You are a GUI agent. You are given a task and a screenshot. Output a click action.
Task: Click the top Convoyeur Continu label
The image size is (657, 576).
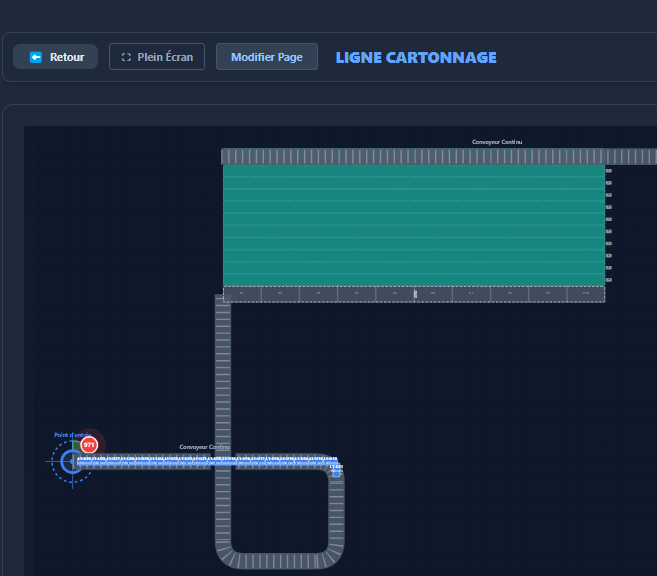coord(497,142)
